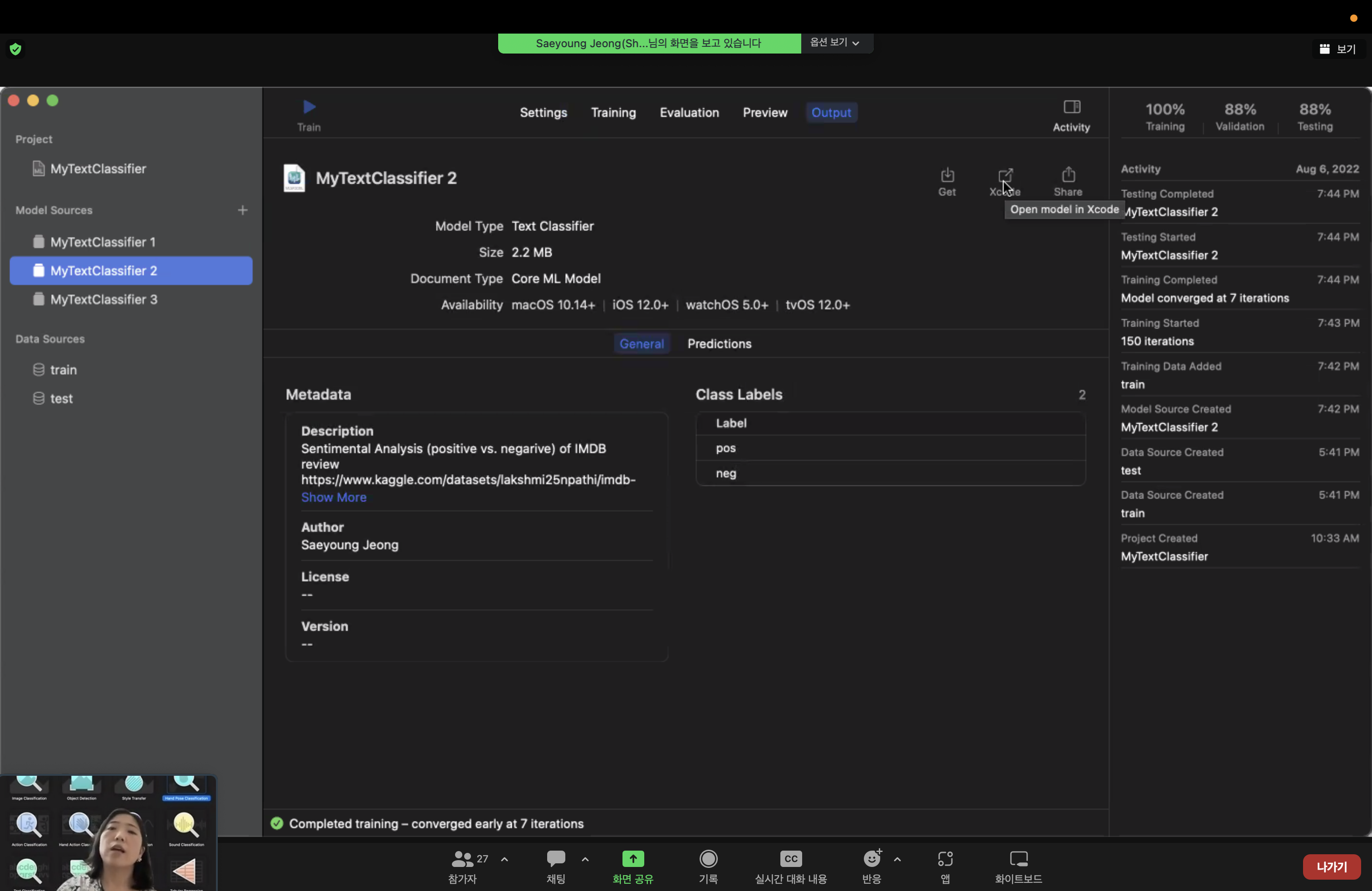
Task: Click Model converged at 7 iterations entry
Action: (1240, 289)
